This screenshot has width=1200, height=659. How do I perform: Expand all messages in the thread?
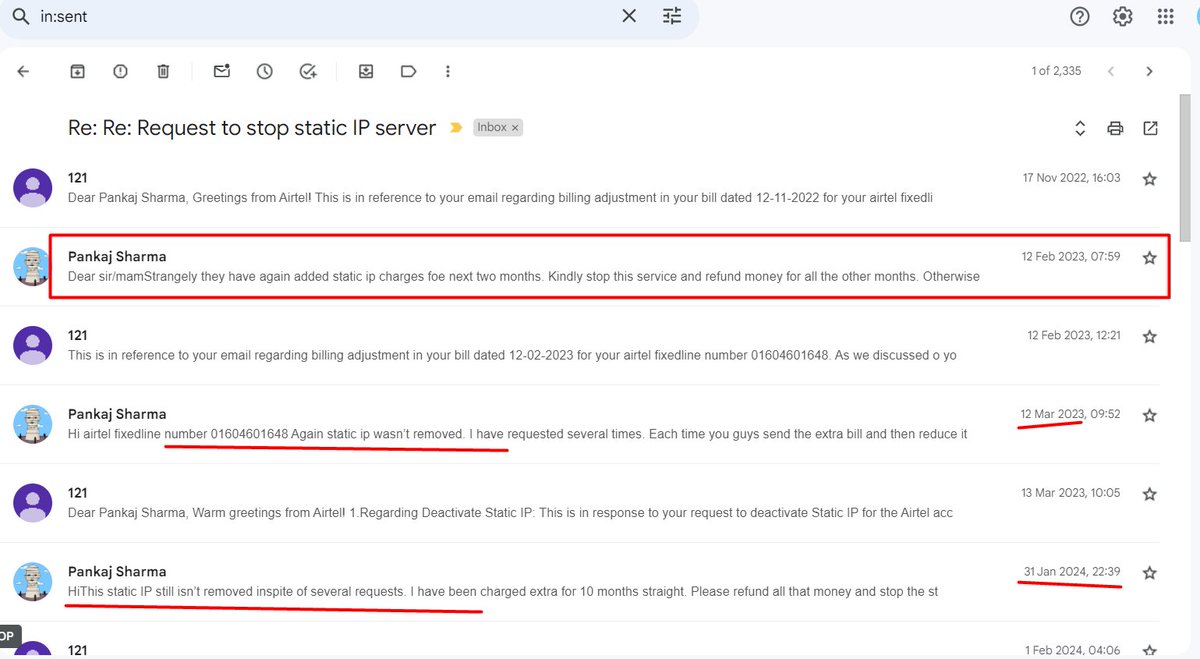pos(1080,128)
